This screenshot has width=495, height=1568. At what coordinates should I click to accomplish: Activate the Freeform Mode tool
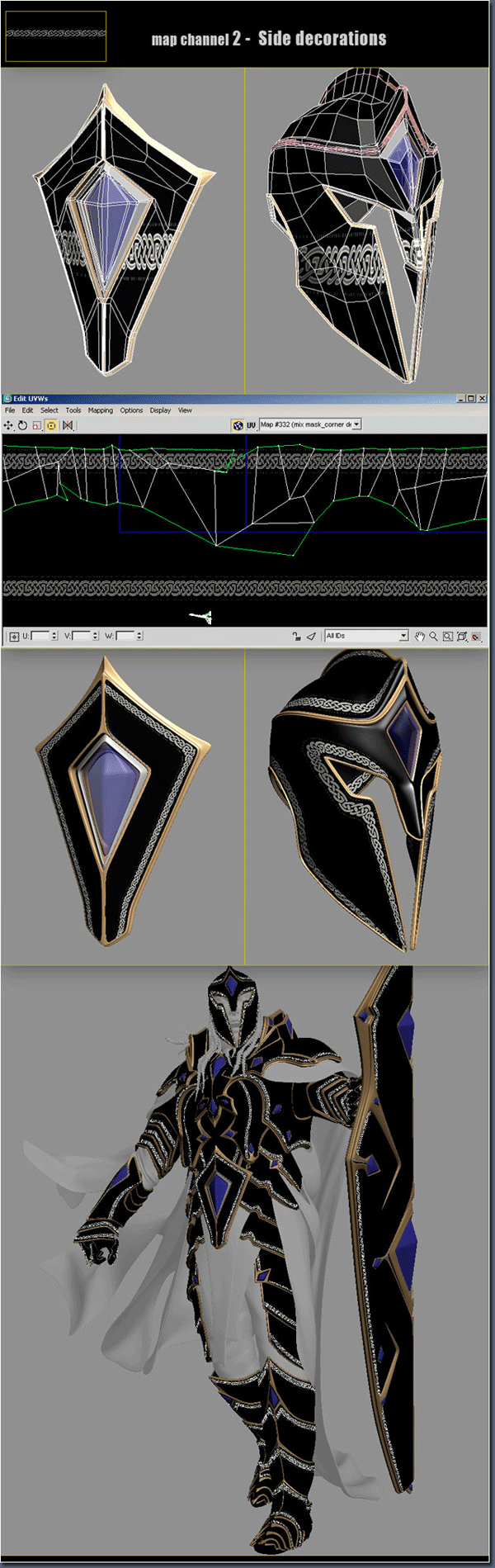click(51, 425)
